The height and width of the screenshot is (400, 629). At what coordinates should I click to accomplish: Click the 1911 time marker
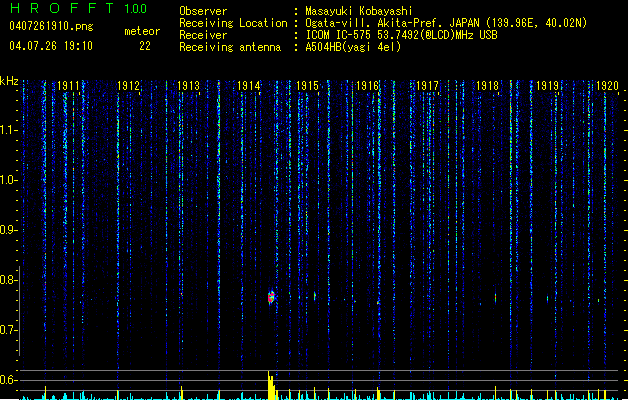tap(68, 86)
